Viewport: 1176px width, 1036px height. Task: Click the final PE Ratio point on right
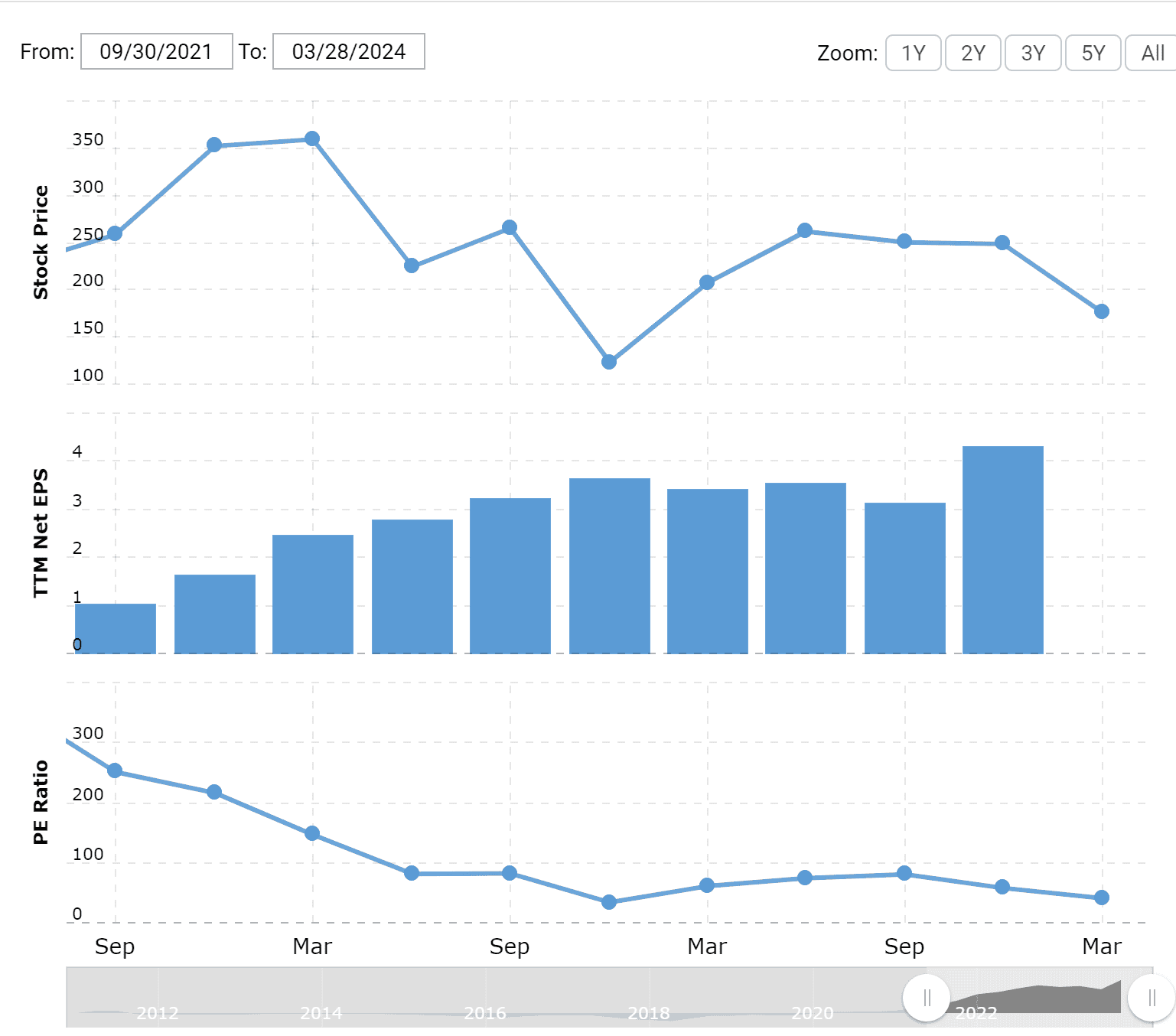point(1102,898)
